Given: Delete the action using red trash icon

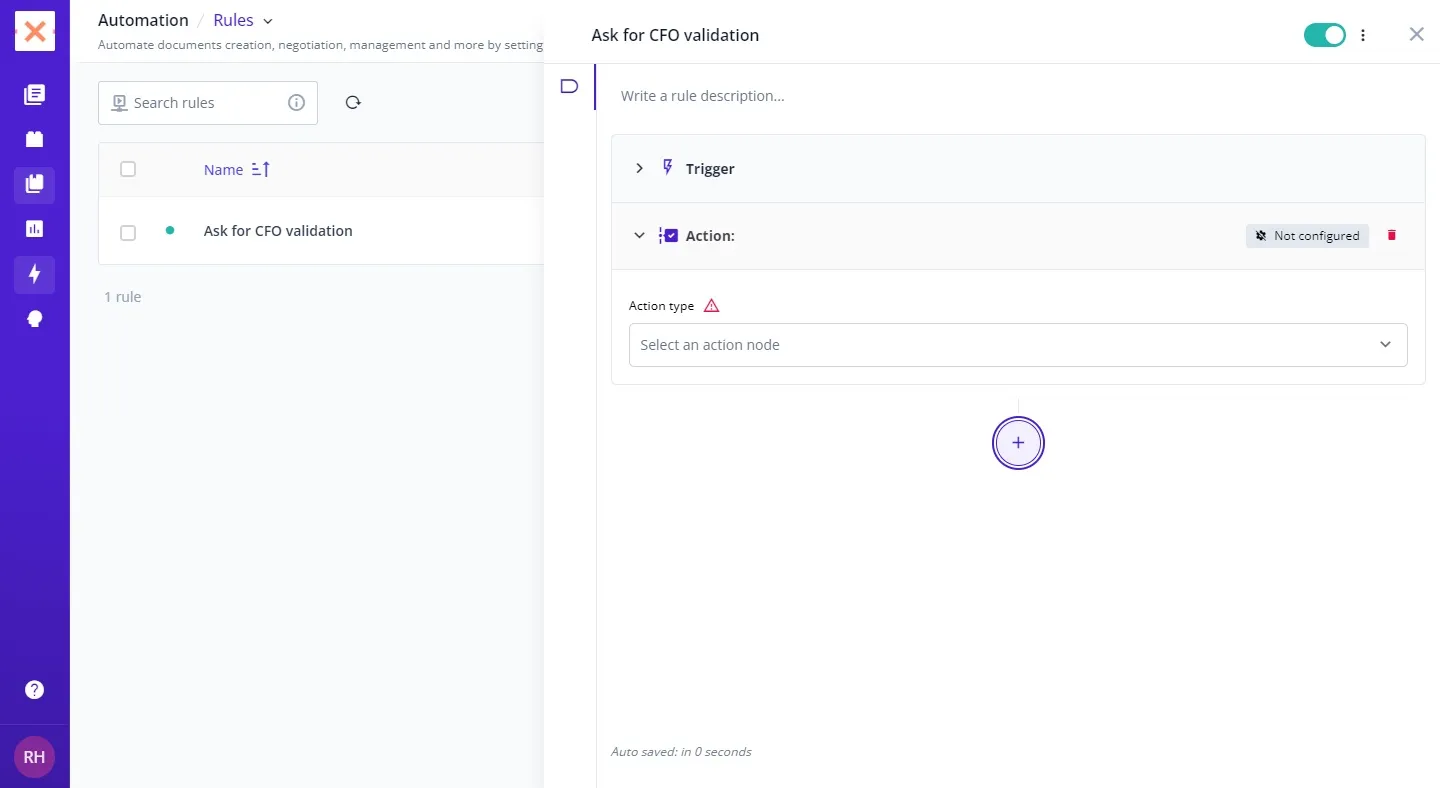Looking at the screenshot, I should tap(1391, 236).
